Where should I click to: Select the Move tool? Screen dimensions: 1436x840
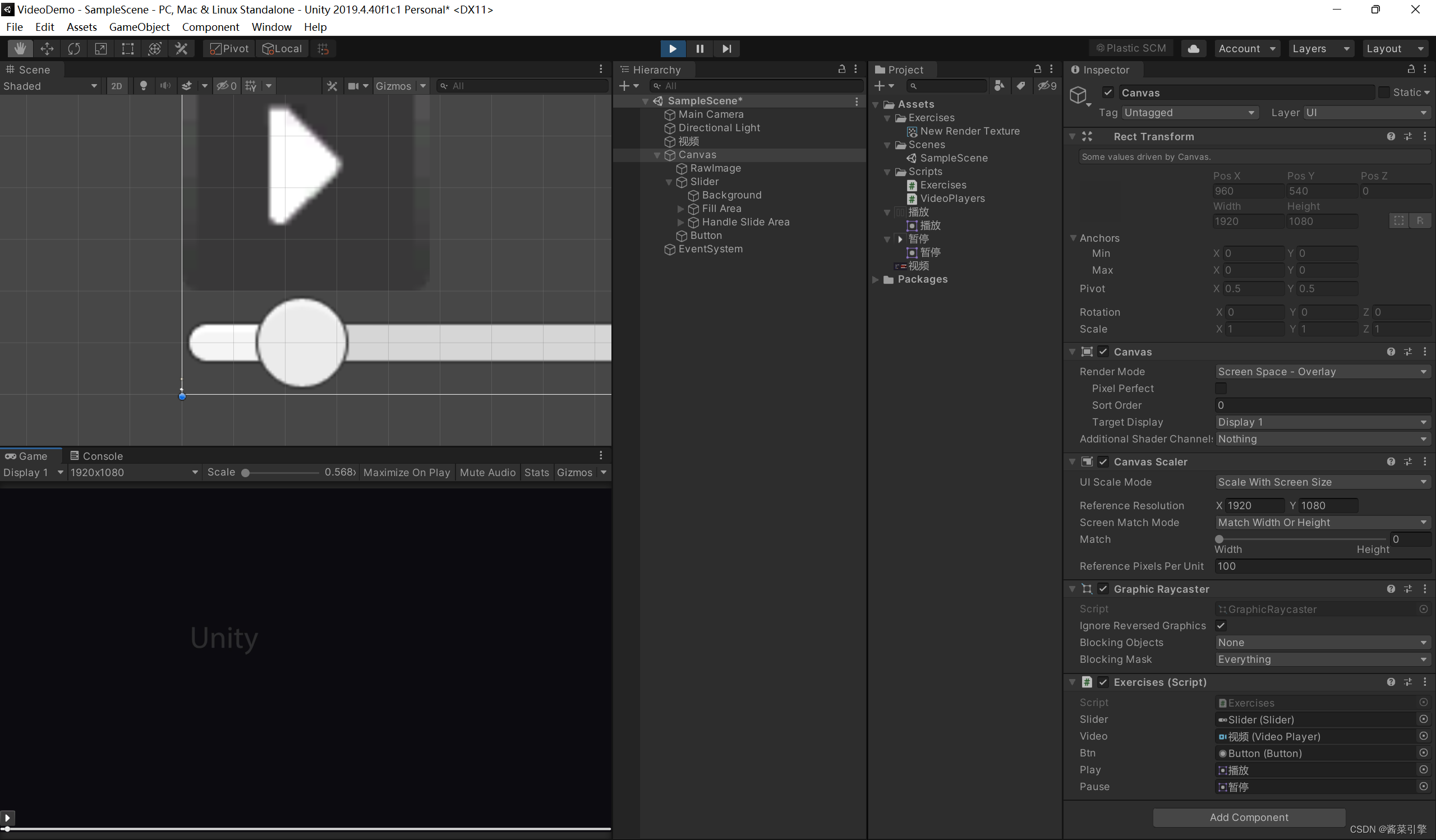(x=47, y=48)
